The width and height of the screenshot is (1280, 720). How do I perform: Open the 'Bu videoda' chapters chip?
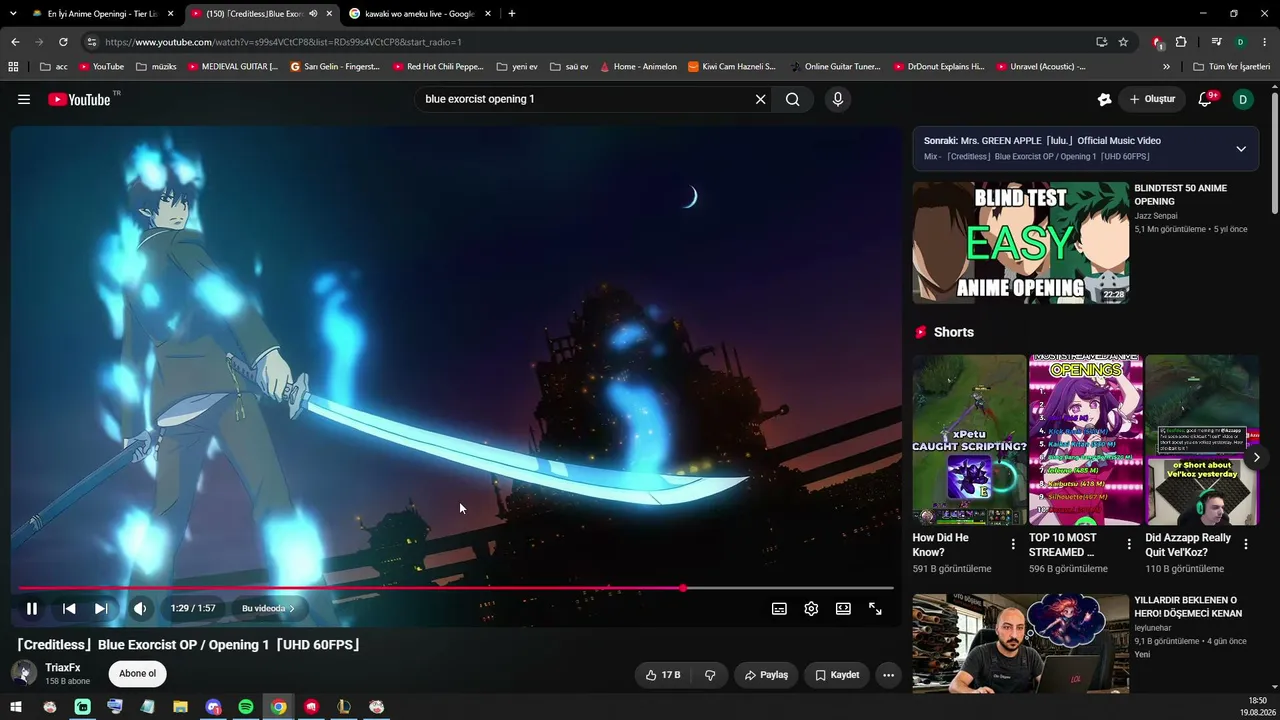pos(268,608)
